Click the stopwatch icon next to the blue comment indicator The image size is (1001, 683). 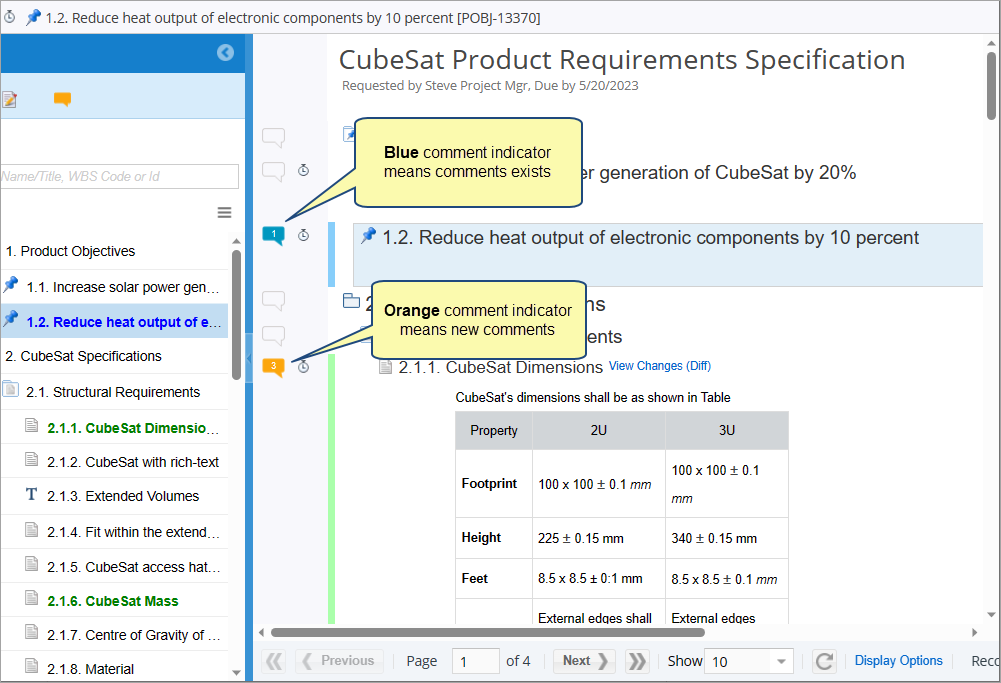point(304,235)
